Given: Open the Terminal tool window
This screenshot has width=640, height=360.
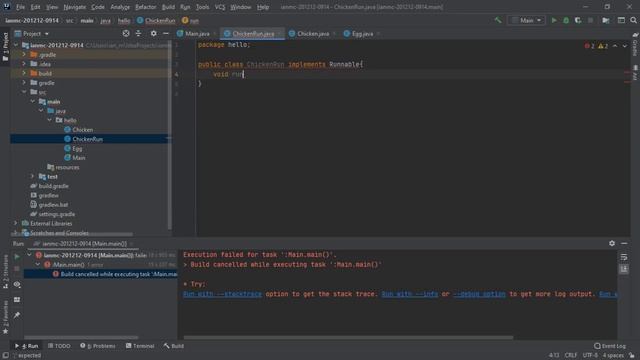Looking at the screenshot, I should (140, 346).
